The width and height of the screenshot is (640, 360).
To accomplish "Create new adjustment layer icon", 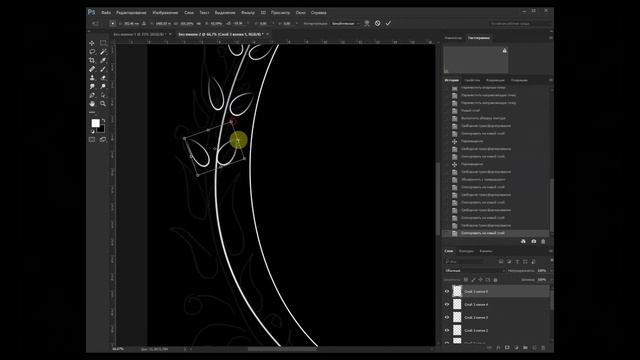I will (x=516, y=348).
